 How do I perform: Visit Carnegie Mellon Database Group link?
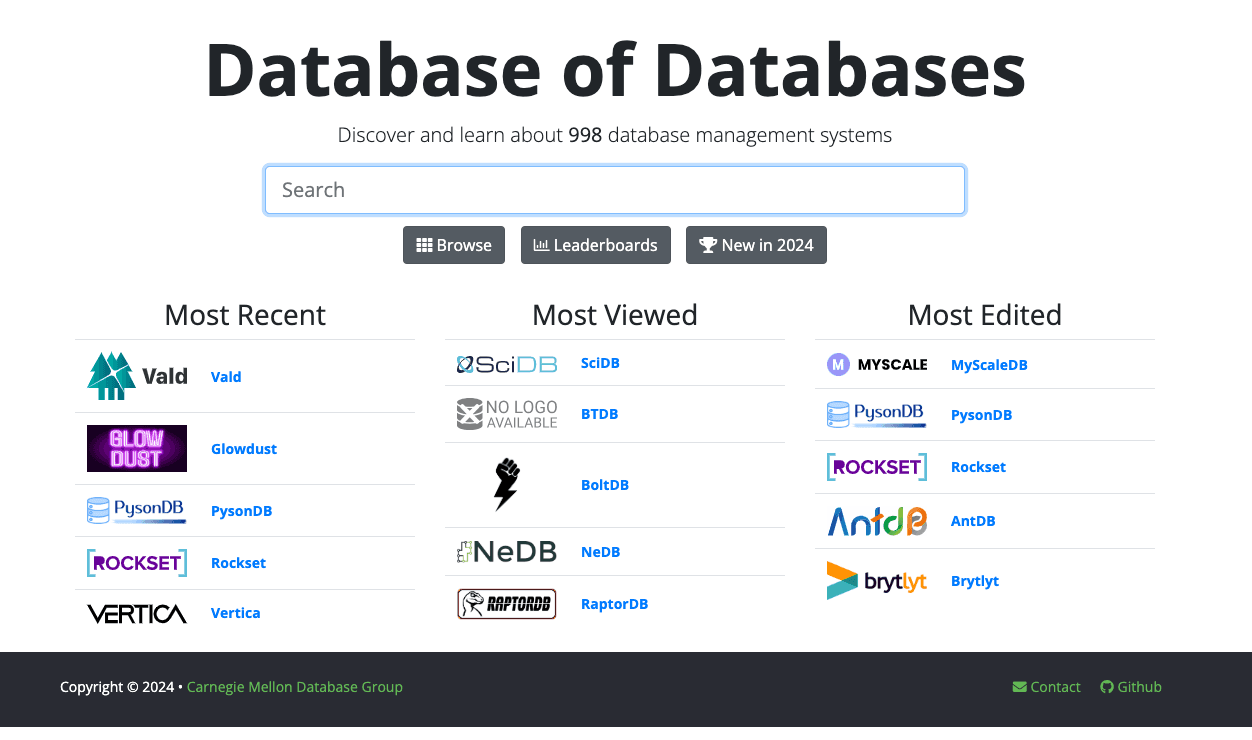295,687
